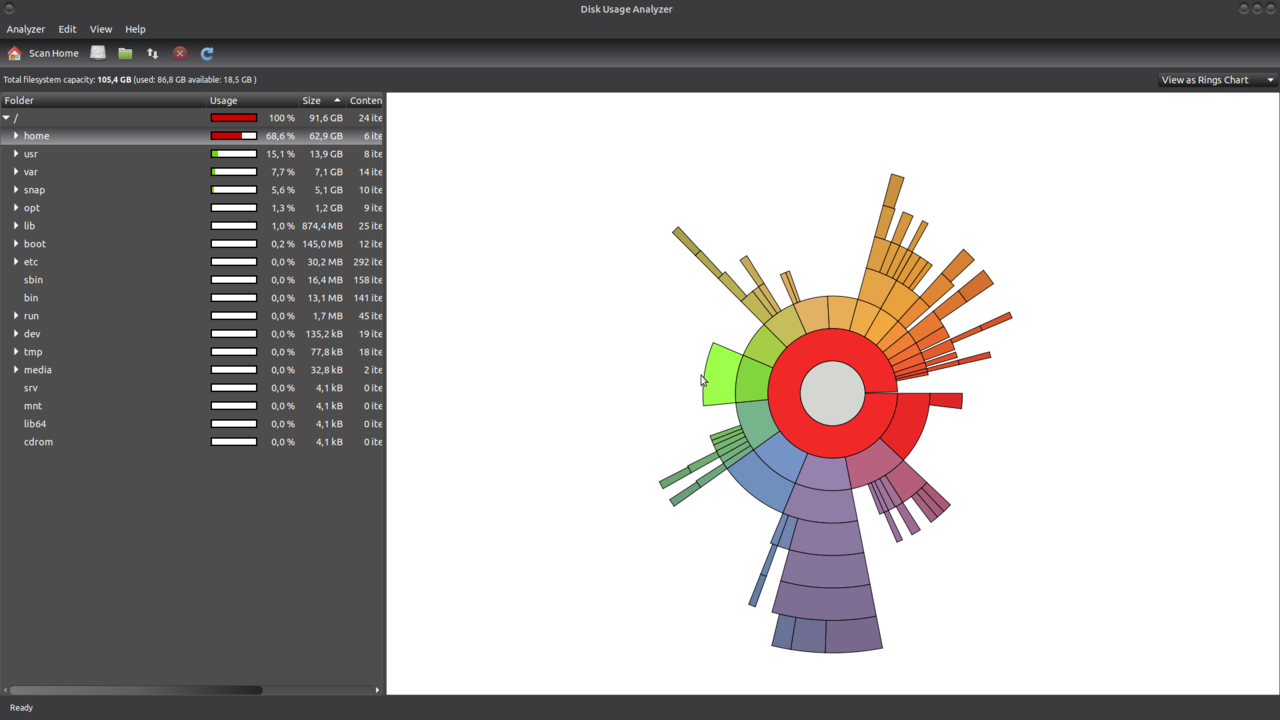The width and height of the screenshot is (1280, 720).
Task: Sort by the Size column header
Action: pos(322,100)
